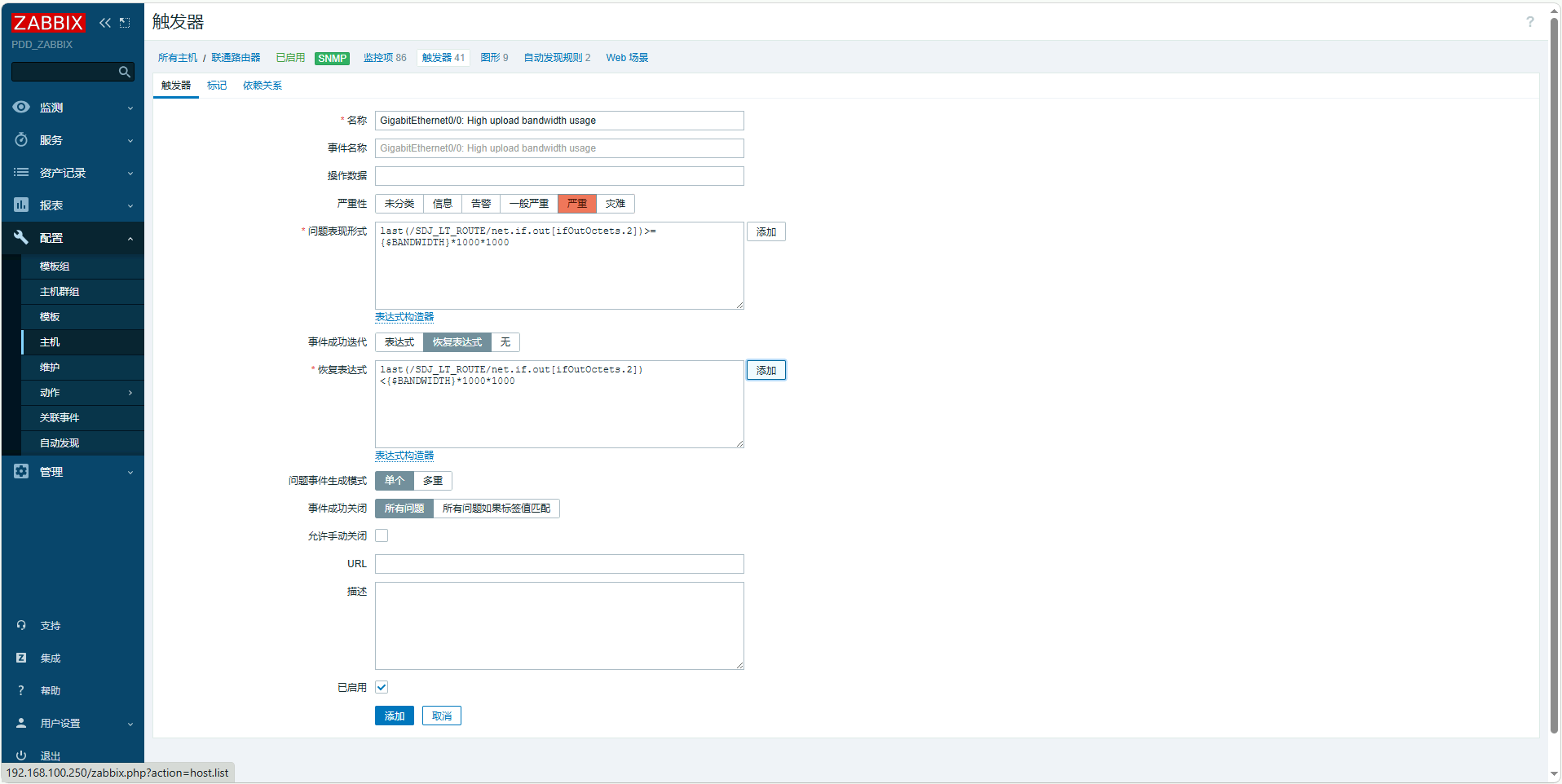Click the blue 添加 submit button

pos(395,716)
